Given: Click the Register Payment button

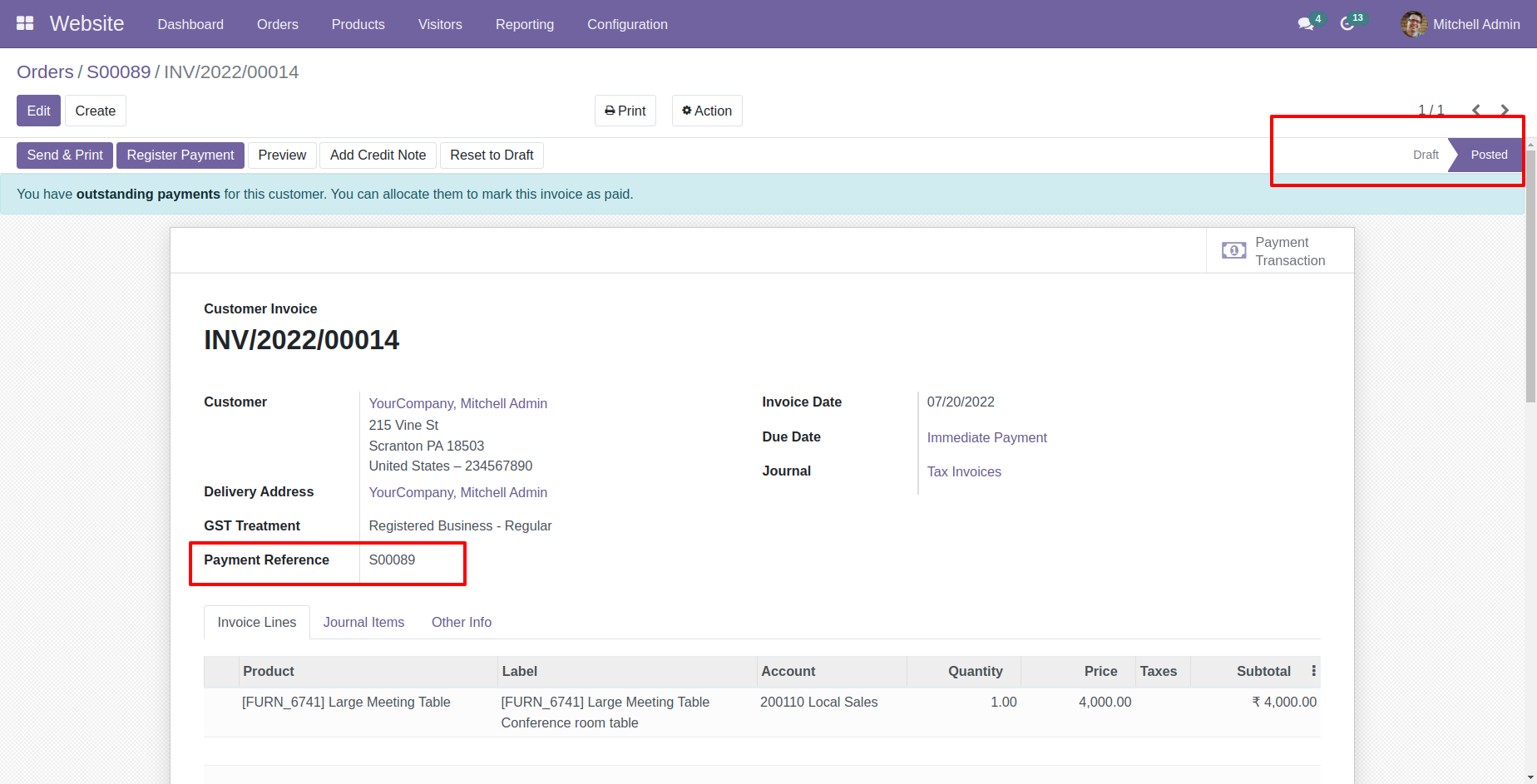Looking at the screenshot, I should coord(180,155).
